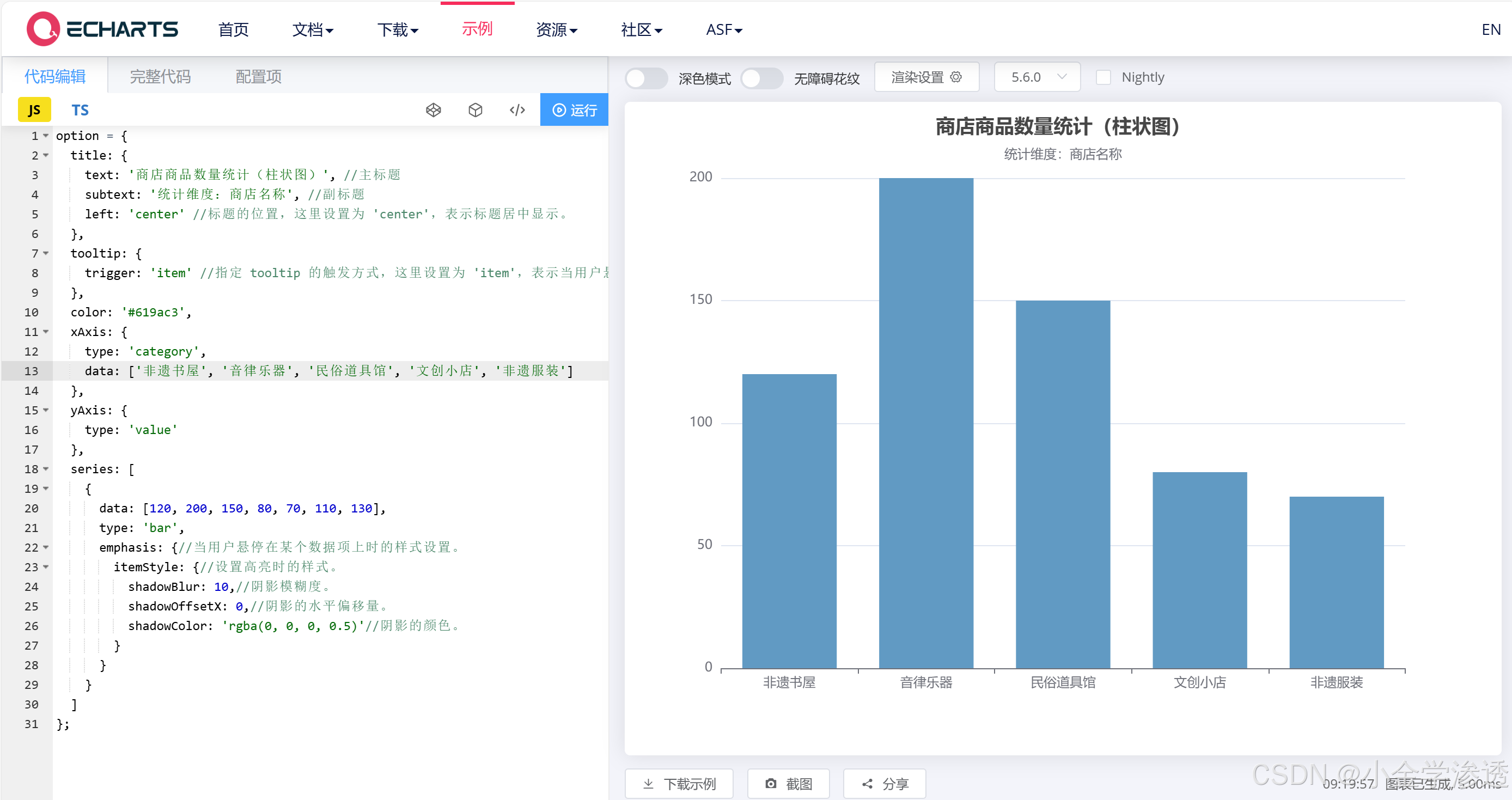Open the code view with </> icon

[516, 110]
